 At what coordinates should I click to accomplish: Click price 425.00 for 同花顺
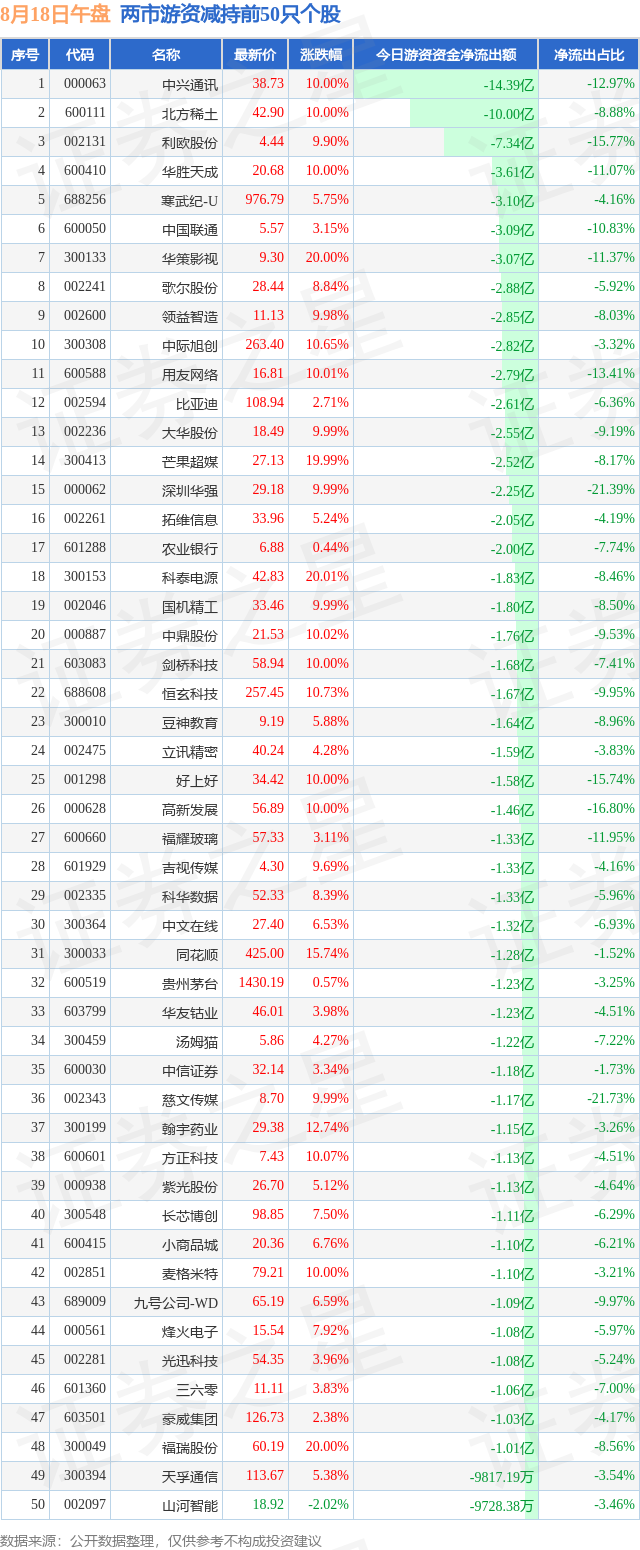click(x=264, y=954)
